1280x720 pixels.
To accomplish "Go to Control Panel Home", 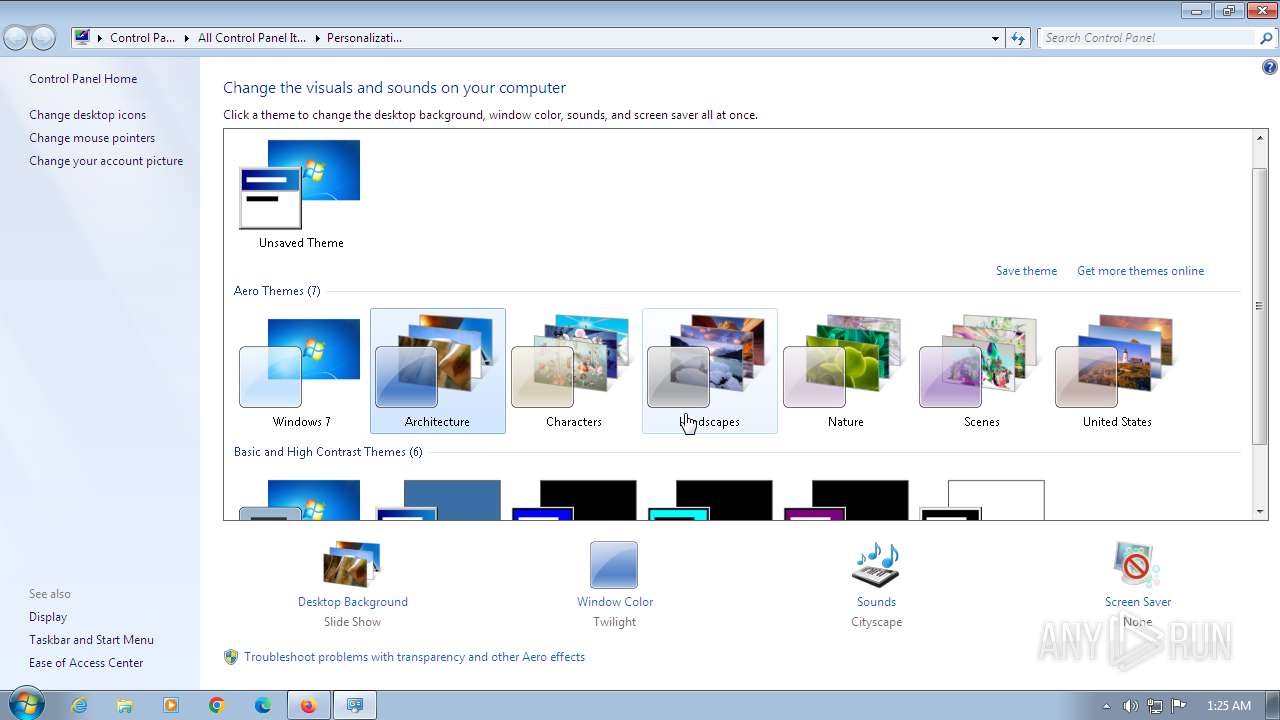I will 83,79.
